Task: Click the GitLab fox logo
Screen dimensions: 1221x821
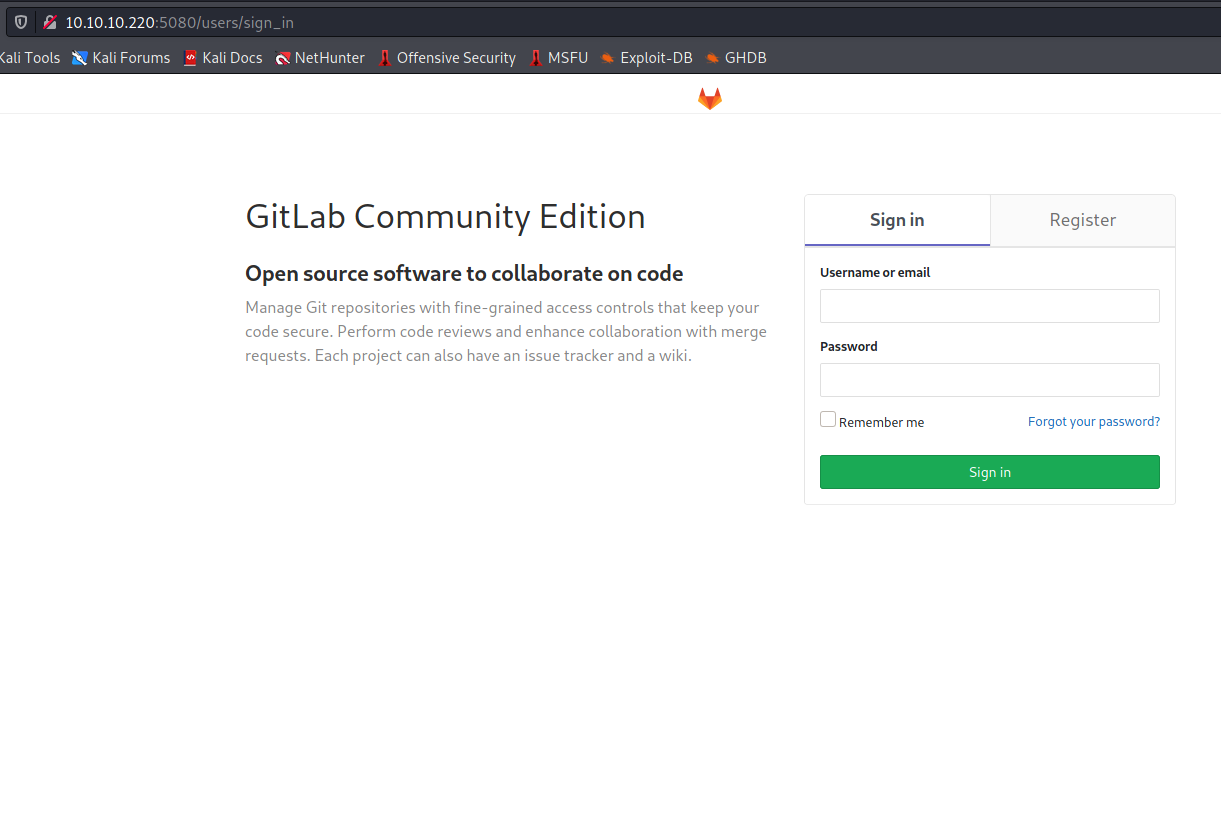Action: tap(709, 97)
